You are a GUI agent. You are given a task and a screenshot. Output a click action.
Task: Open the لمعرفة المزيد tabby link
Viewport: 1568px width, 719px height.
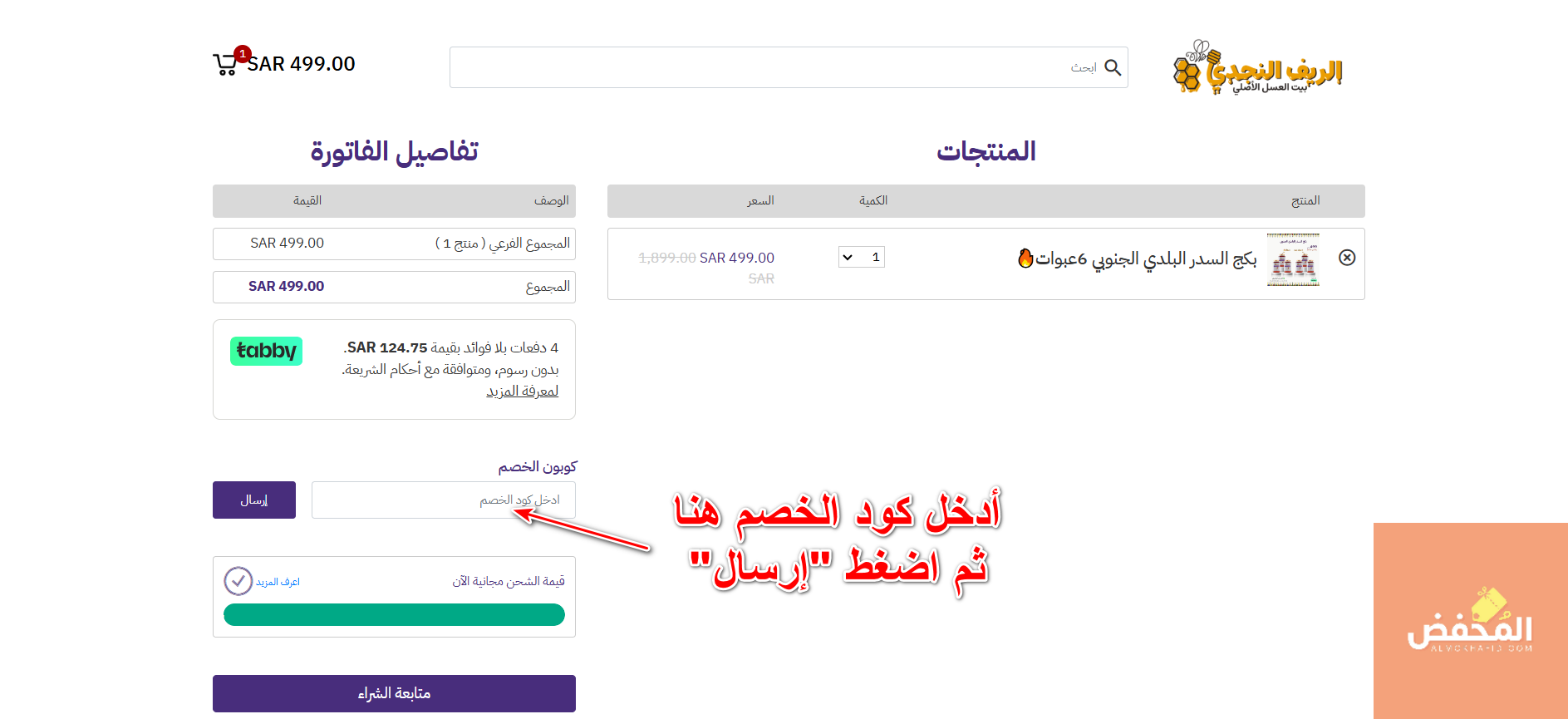522,392
